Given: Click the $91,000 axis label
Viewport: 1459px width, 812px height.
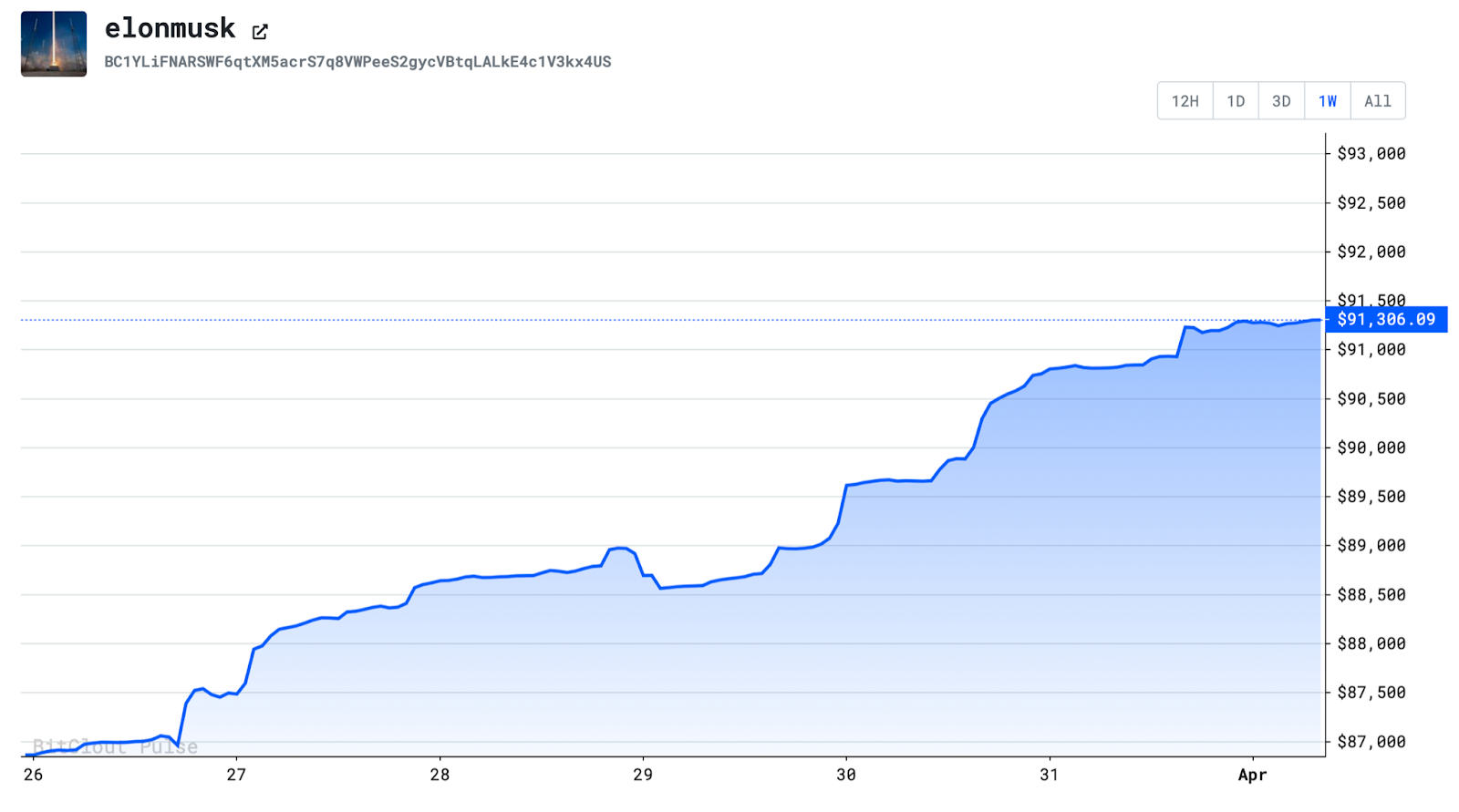Looking at the screenshot, I should click(1371, 350).
